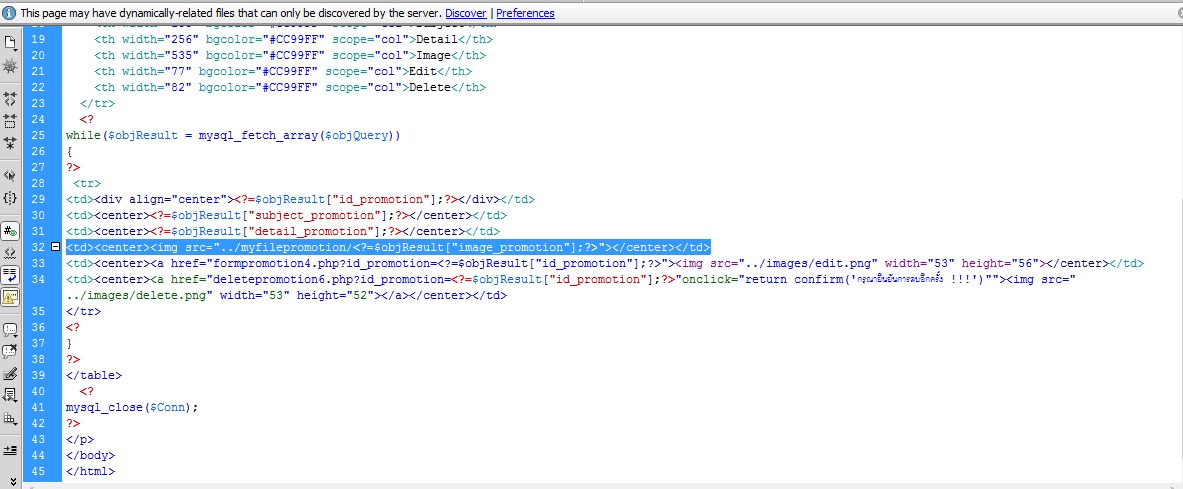Open Move or Convert CSS icon
This screenshot has height=489, width=1183.
click(x=11, y=417)
